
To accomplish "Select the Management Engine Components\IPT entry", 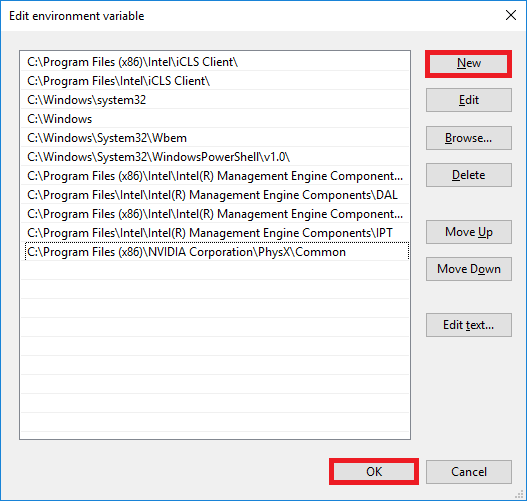I will click(215, 233).
